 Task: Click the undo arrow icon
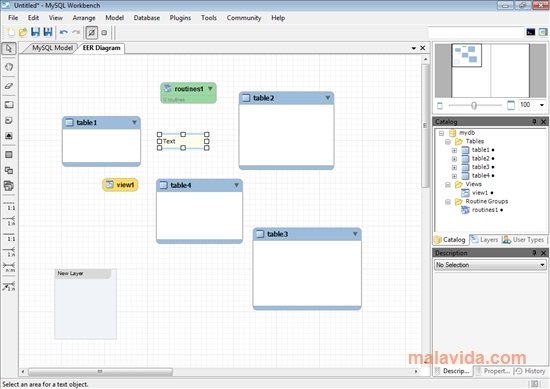tap(64, 33)
